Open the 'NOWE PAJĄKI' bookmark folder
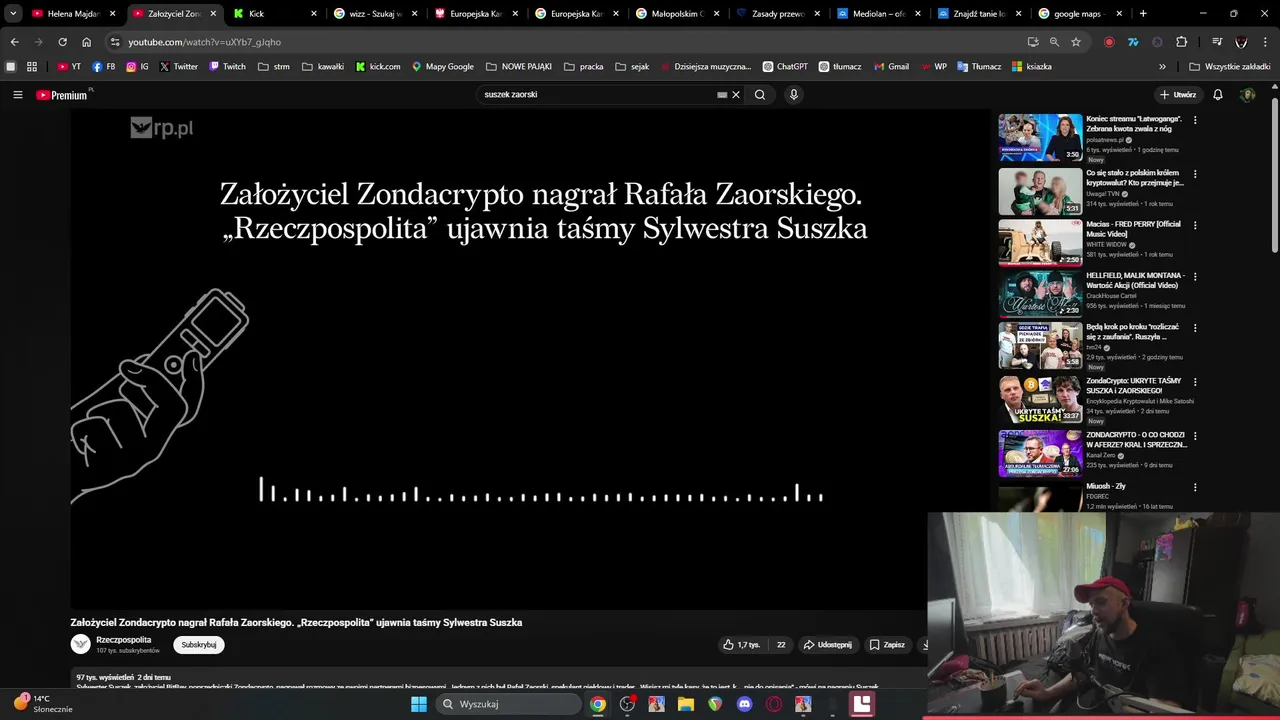 click(519, 67)
